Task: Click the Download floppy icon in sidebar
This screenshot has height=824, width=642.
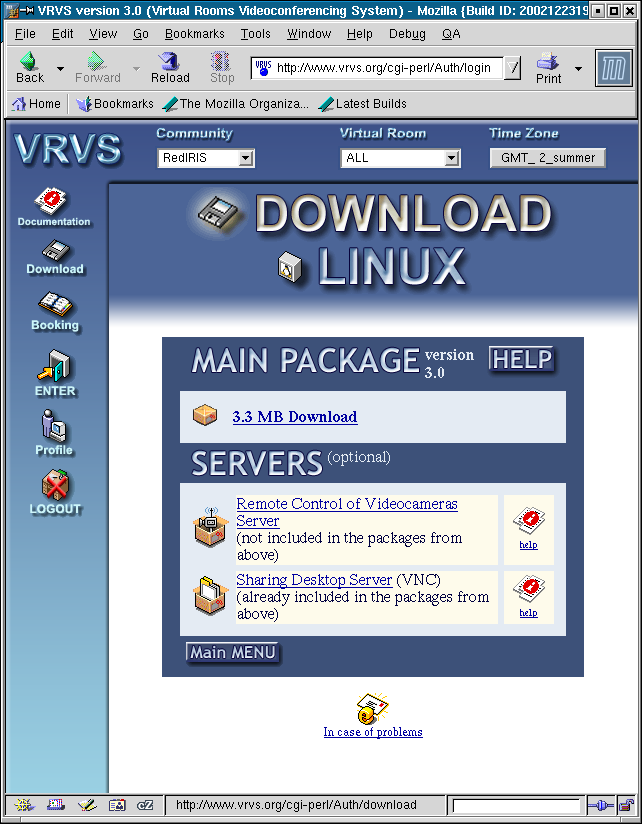Action: pos(55,251)
